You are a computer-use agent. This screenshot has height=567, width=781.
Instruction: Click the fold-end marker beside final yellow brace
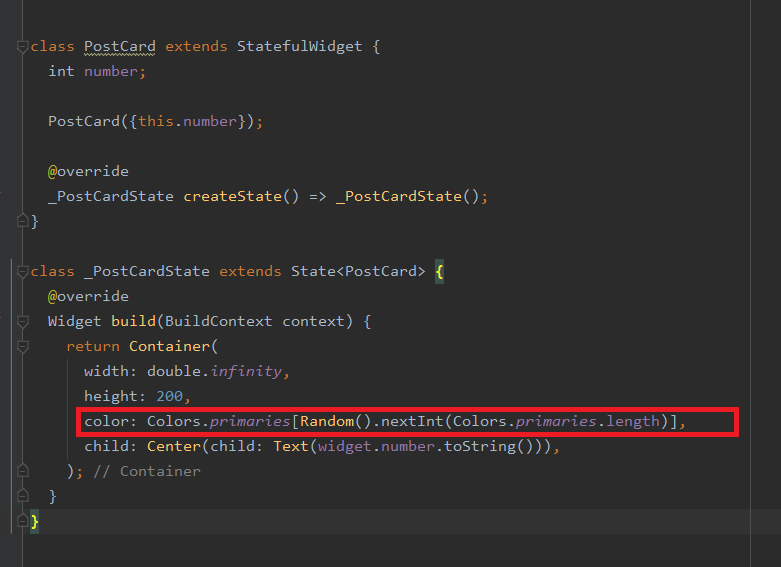[x=22, y=521]
